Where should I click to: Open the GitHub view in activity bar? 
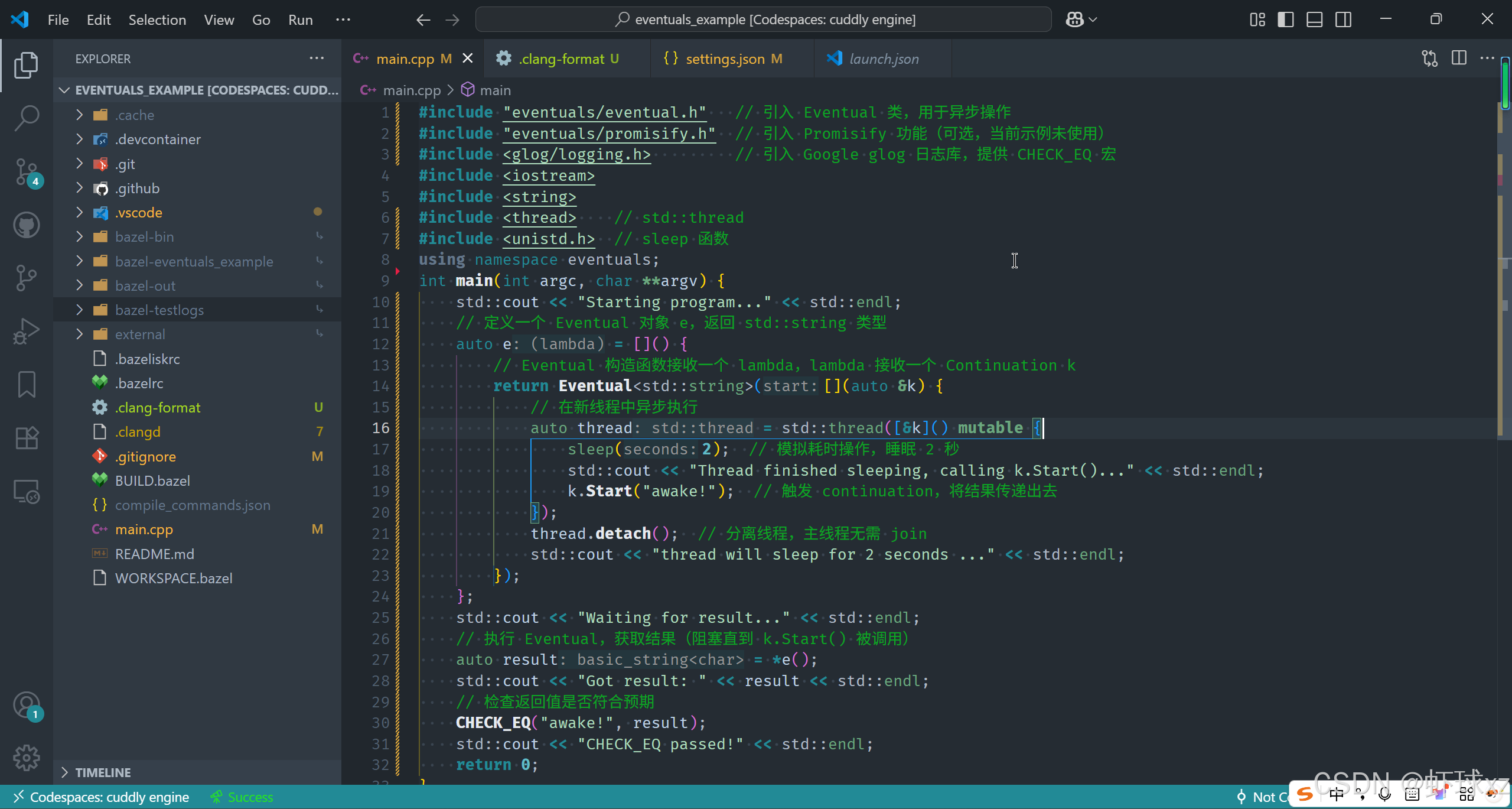[26, 225]
